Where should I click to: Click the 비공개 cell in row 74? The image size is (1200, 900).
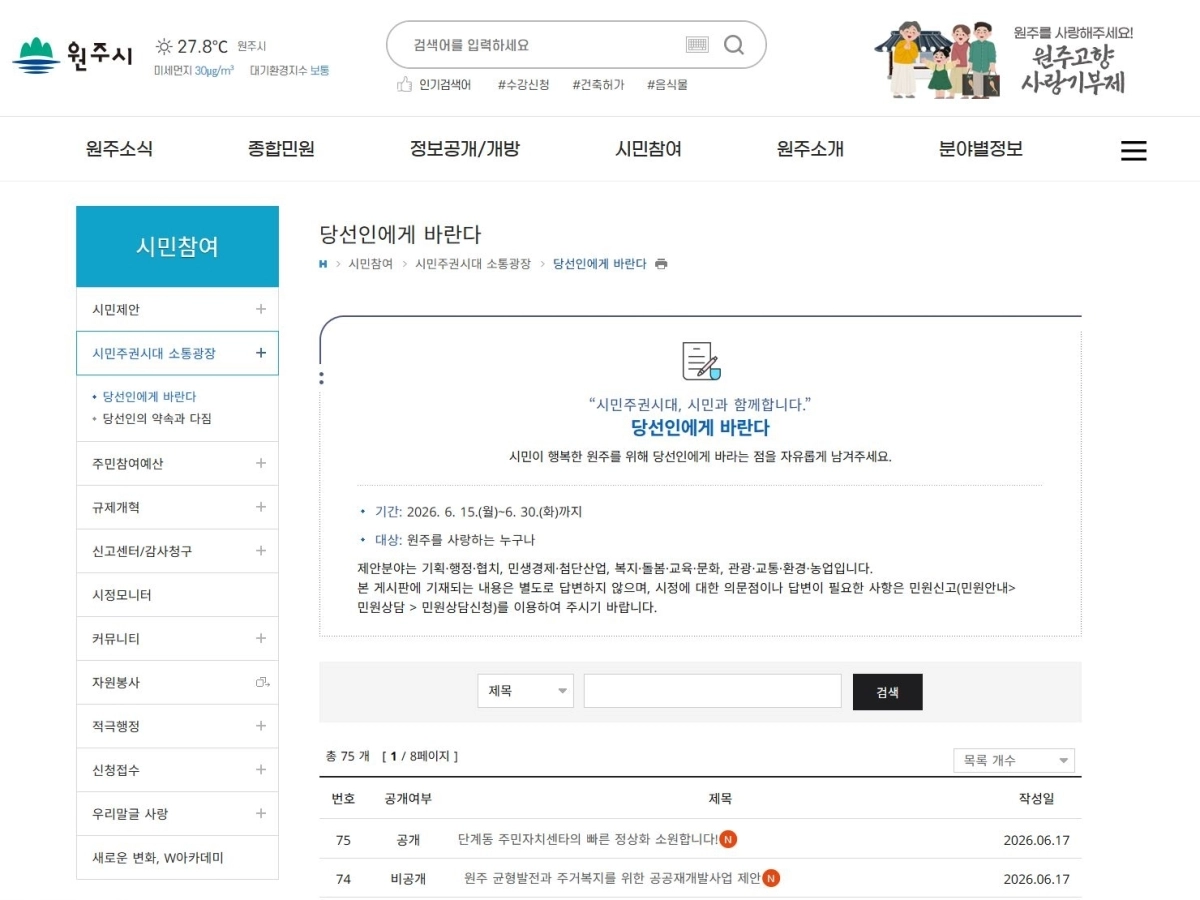(x=408, y=879)
